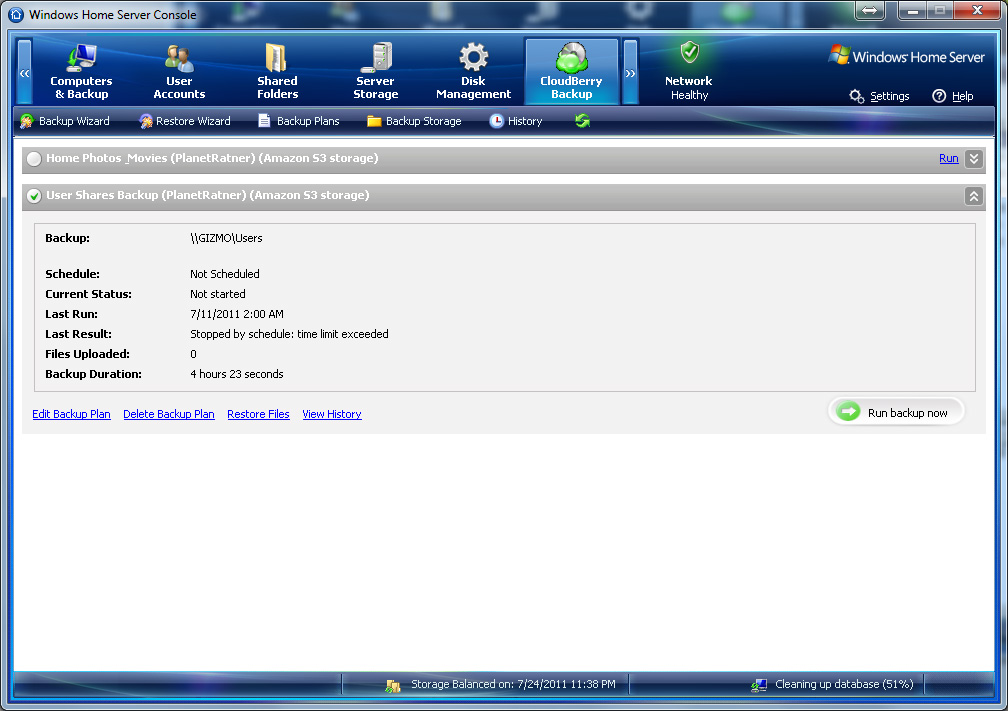Open Help question mark
The image size is (1008, 711).
tap(953, 96)
